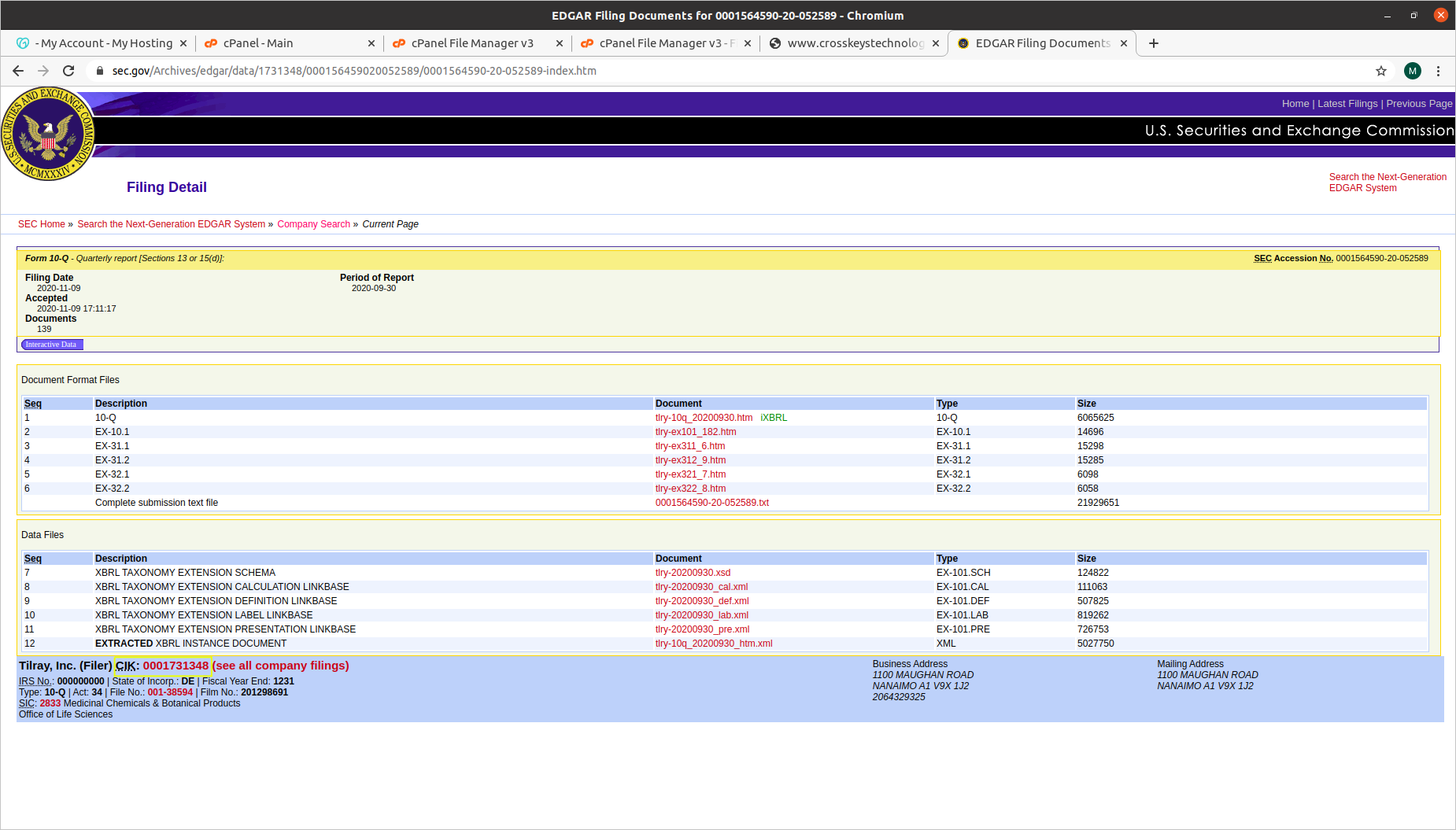Switch to My Account - My Hosting tab

pyautogui.click(x=102, y=43)
